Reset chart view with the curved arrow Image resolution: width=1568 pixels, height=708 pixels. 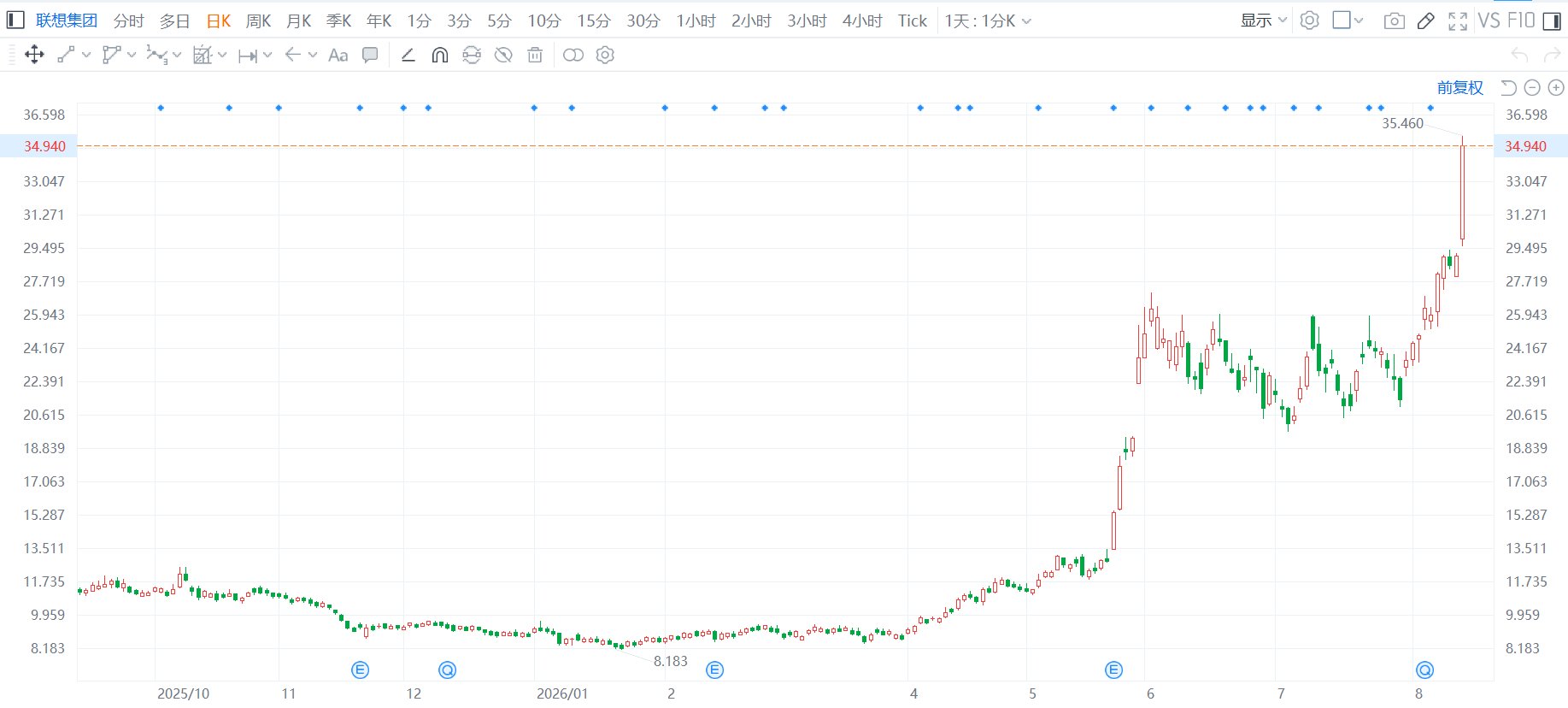(x=1508, y=87)
